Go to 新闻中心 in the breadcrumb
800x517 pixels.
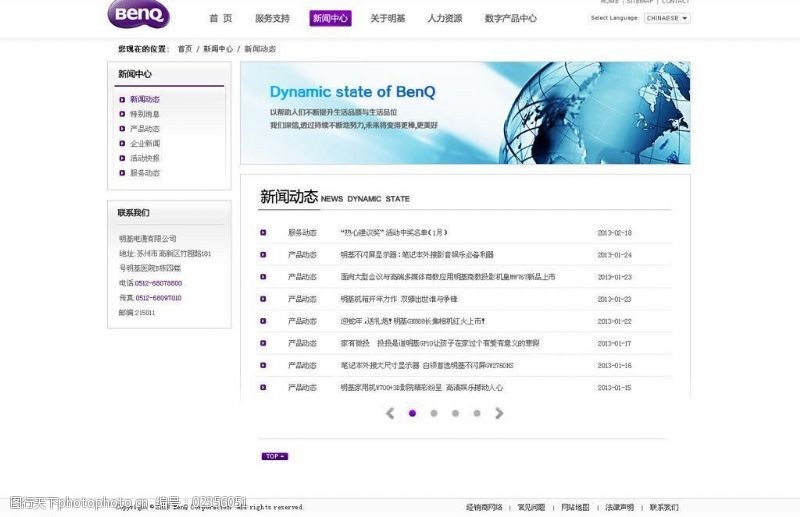pos(218,49)
